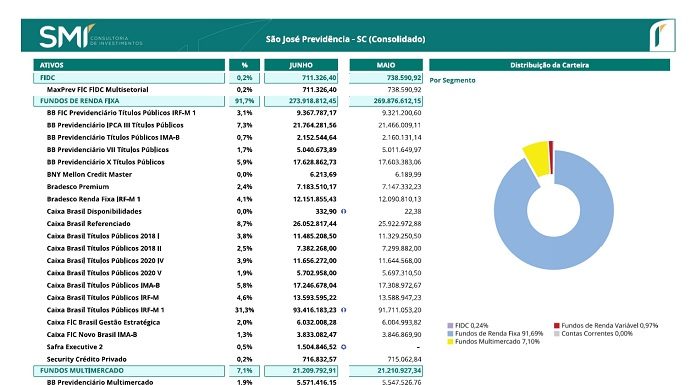
Task: Select Caixa FIC Novo Brasil IMA-B row
Action: coord(92,334)
